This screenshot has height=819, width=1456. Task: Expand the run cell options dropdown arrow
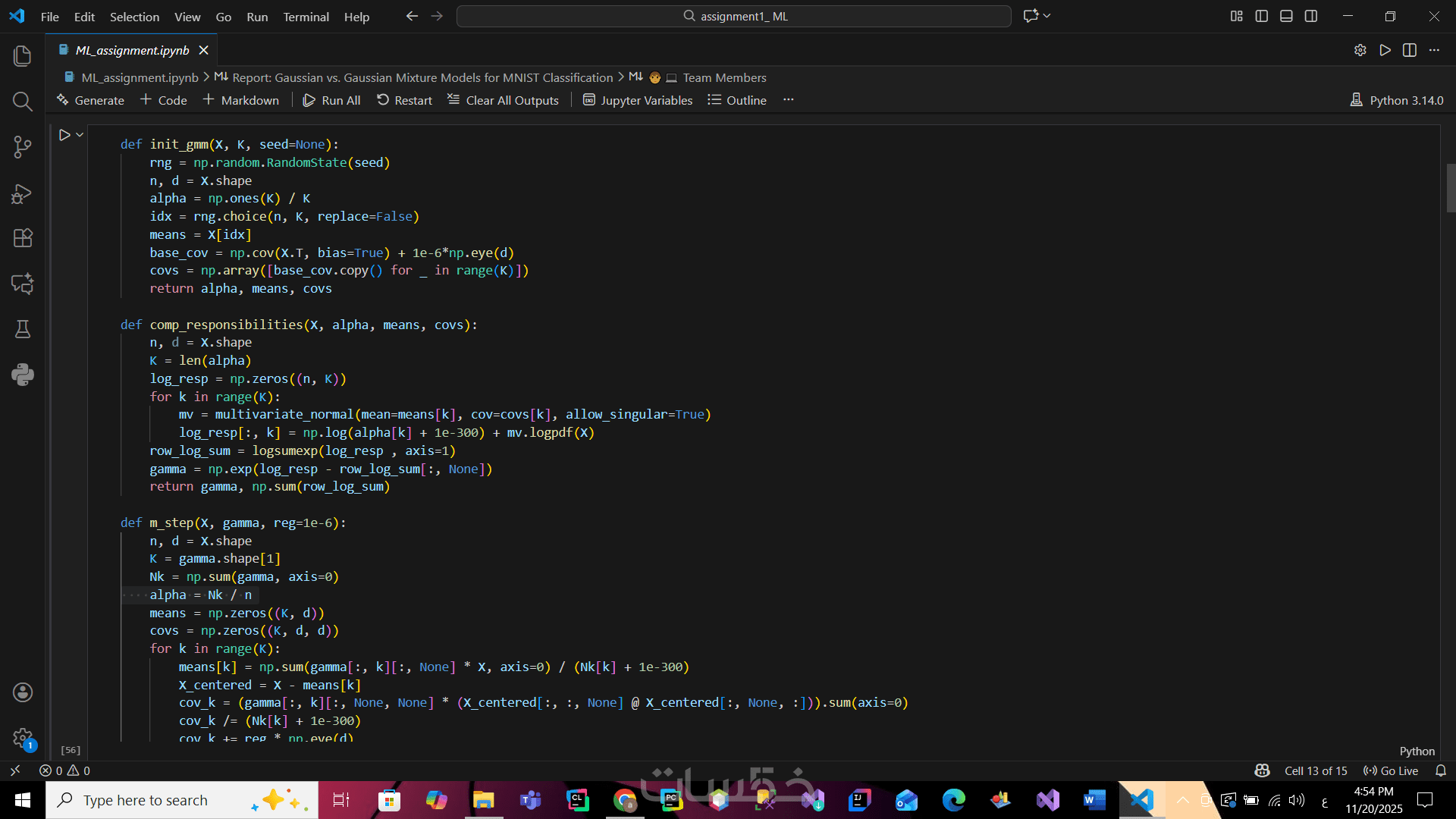coord(80,135)
